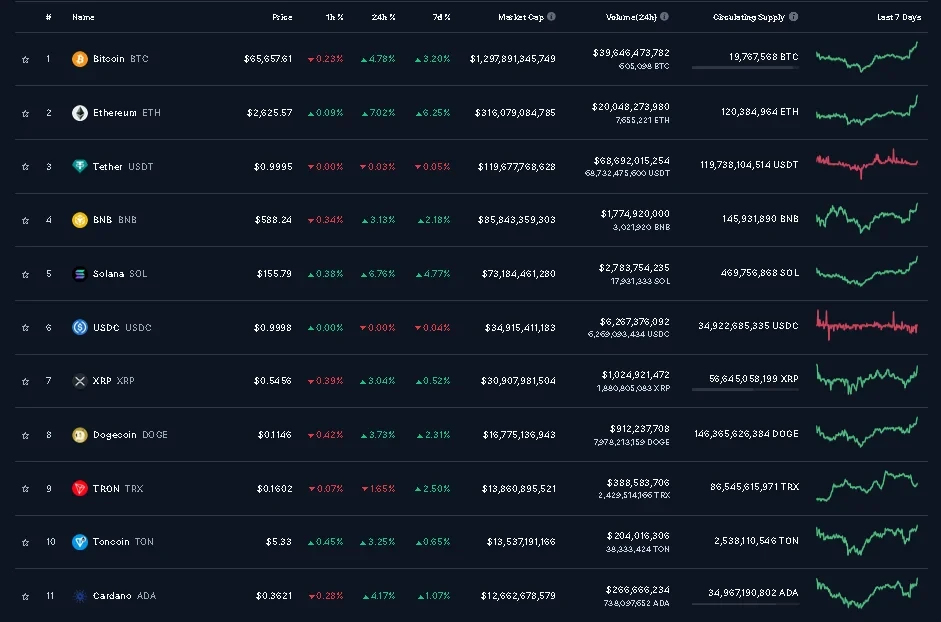Click the BNB coin logo icon
Image resolution: width=941 pixels, height=622 pixels.
(80, 220)
